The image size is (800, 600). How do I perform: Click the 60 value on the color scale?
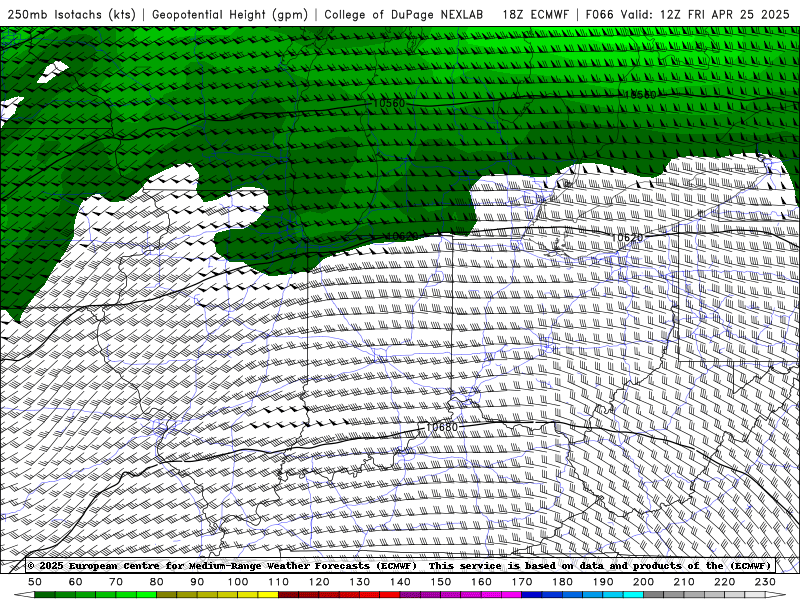75,582
